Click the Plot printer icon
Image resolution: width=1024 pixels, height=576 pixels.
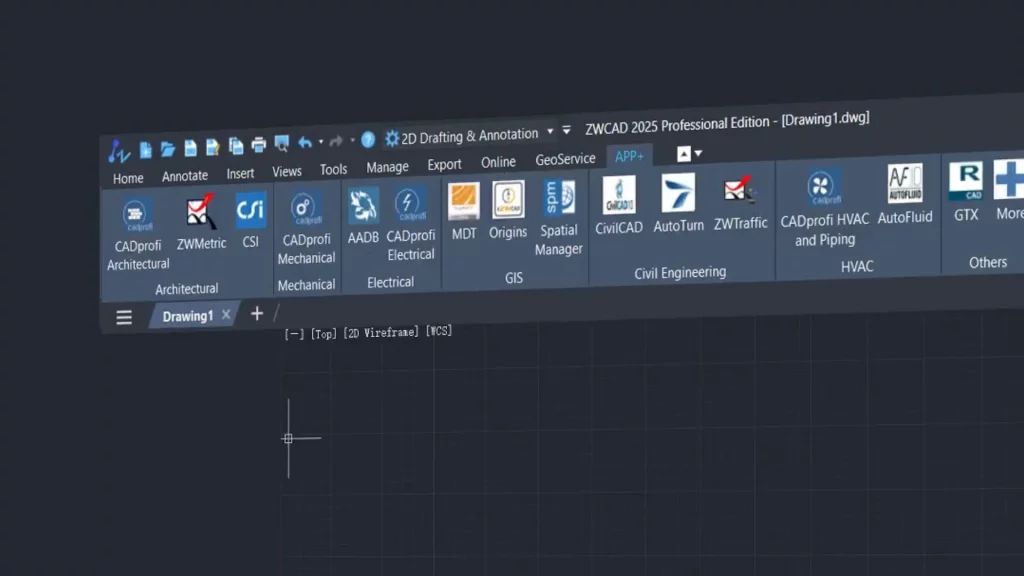pyautogui.click(x=259, y=145)
